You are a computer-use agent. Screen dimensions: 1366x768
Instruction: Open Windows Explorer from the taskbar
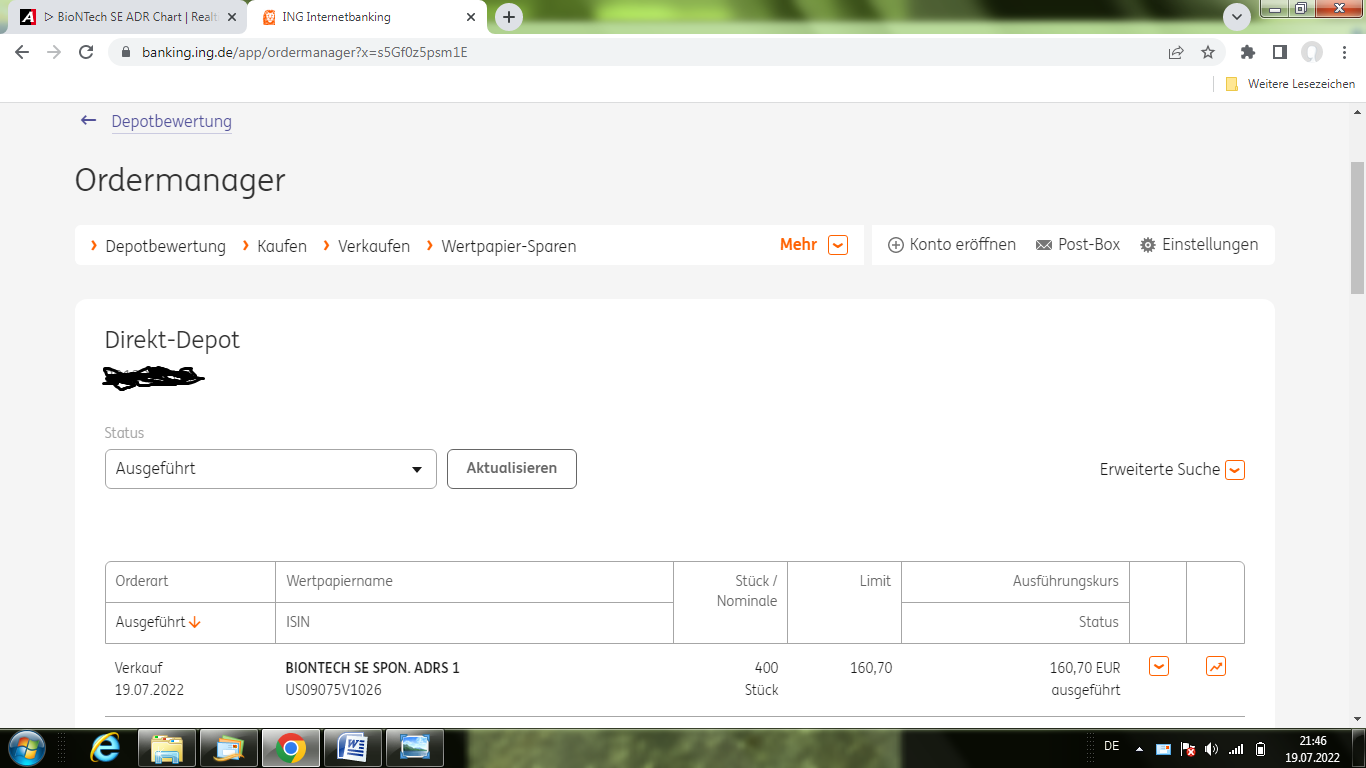[167, 748]
